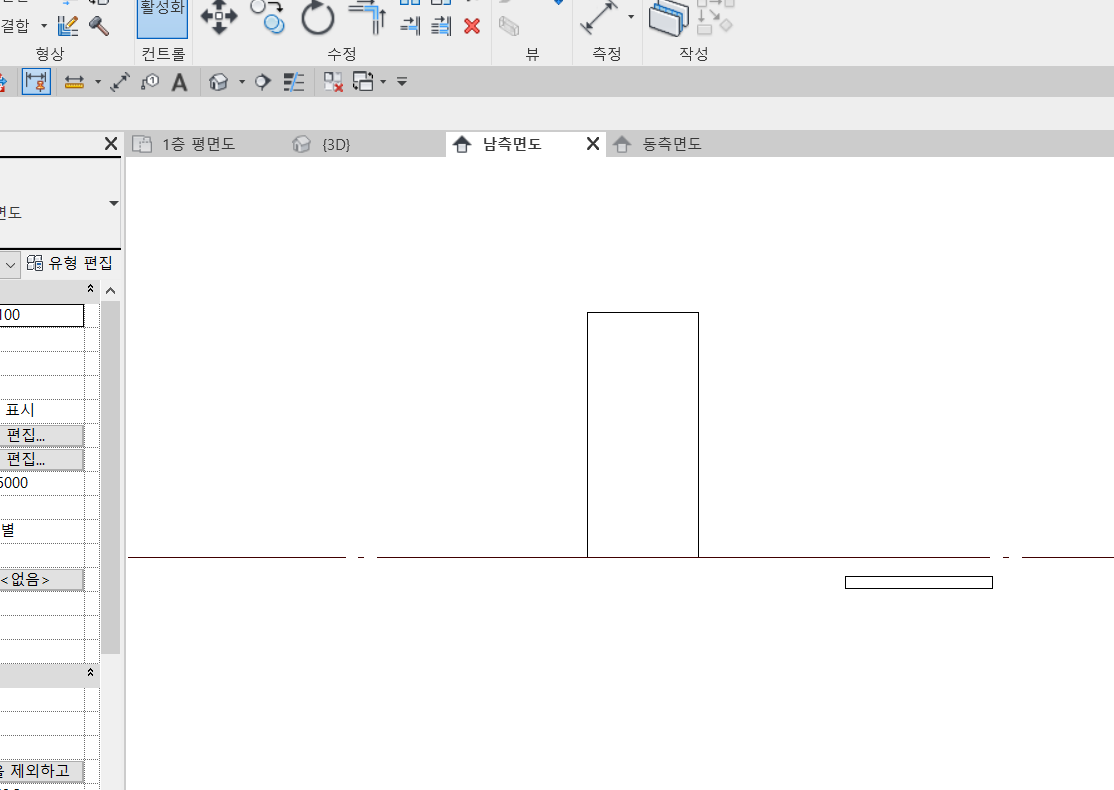
Task: Select the Trim/Extend to Corner tool
Action: [368, 17]
